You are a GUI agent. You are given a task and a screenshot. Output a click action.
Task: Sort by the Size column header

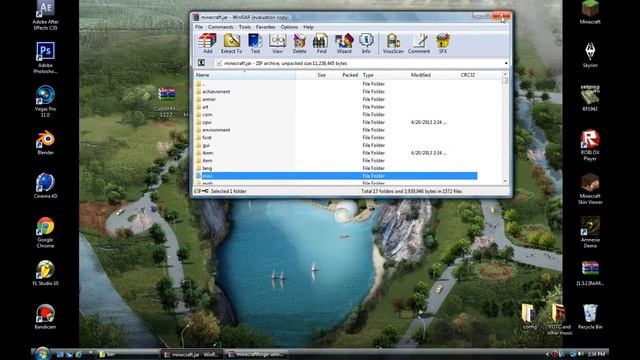pyautogui.click(x=312, y=75)
